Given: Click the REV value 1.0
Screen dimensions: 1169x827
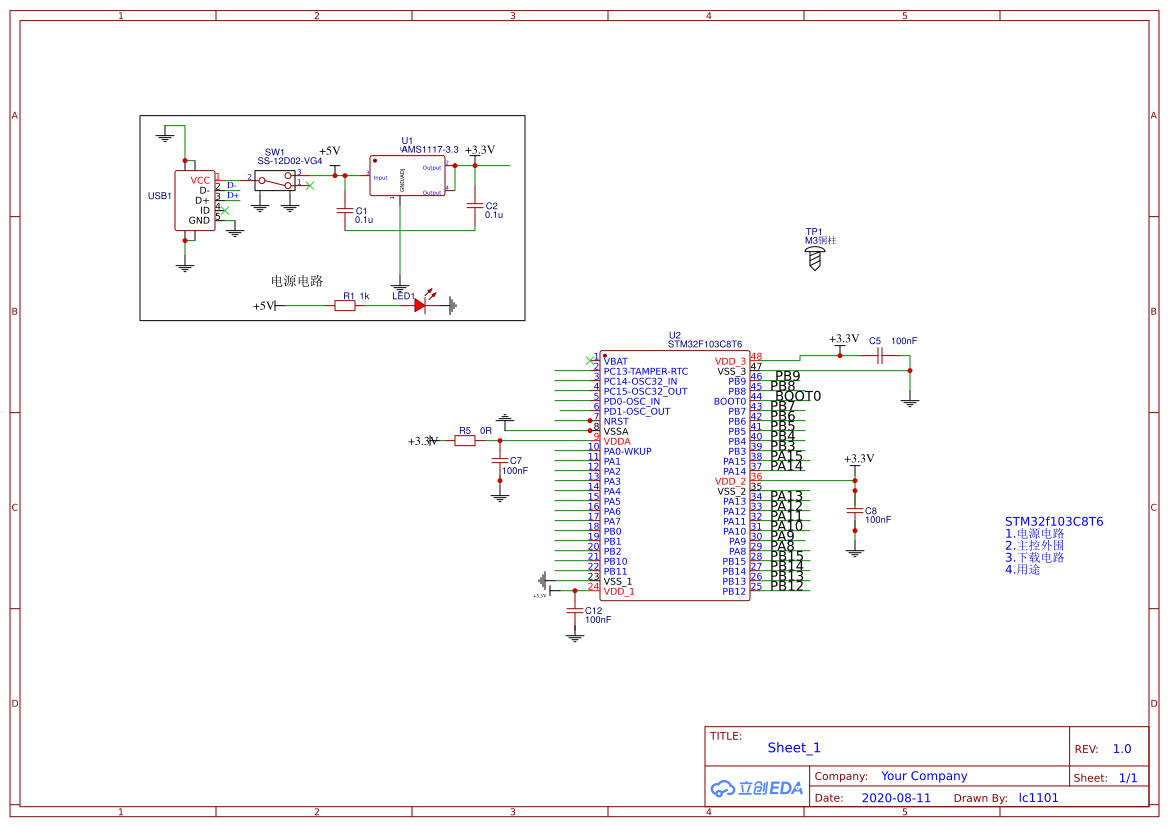Looking at the screenshot, I should [1120, 748].
